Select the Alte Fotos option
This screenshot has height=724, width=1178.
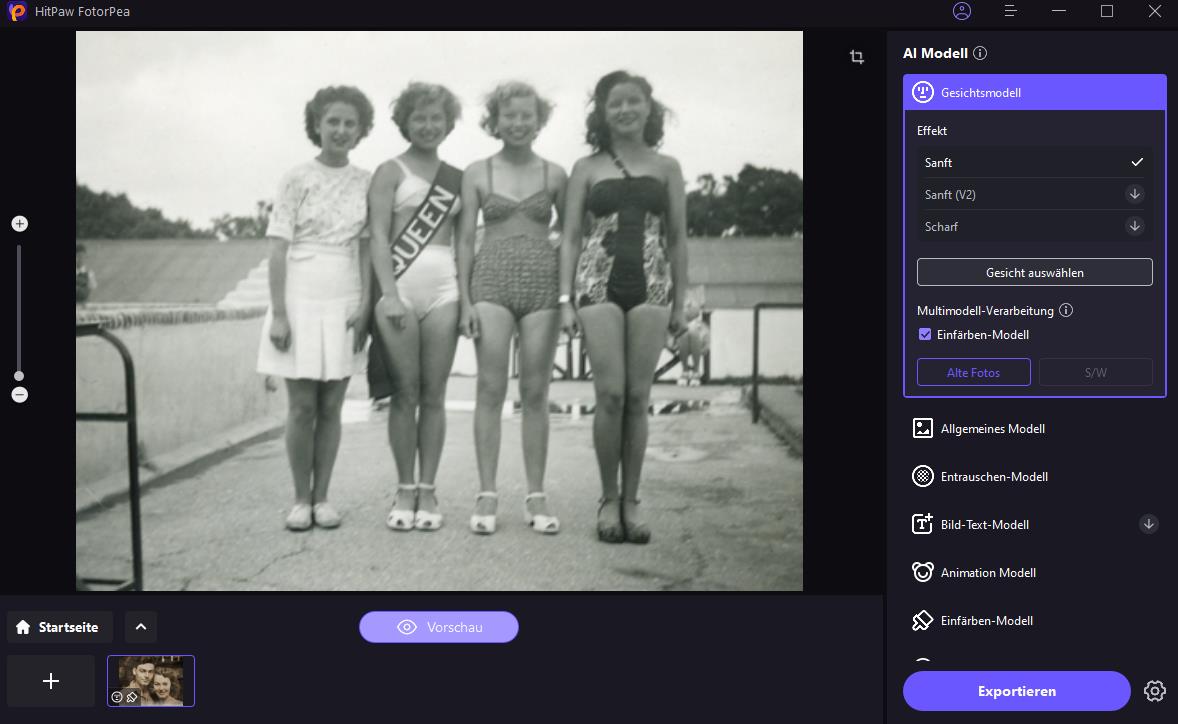pos(973,372)
